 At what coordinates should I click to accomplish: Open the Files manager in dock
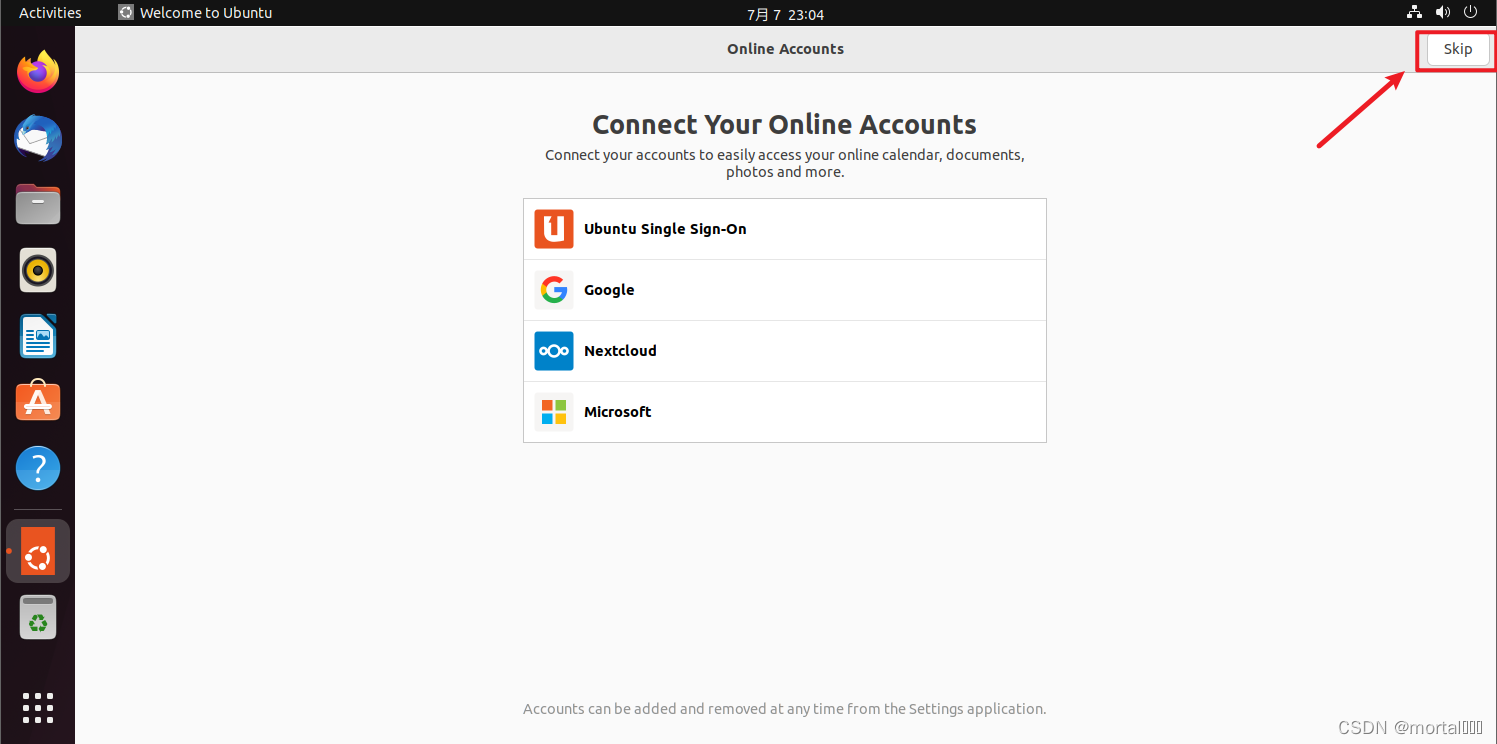(x=38, y=204)
